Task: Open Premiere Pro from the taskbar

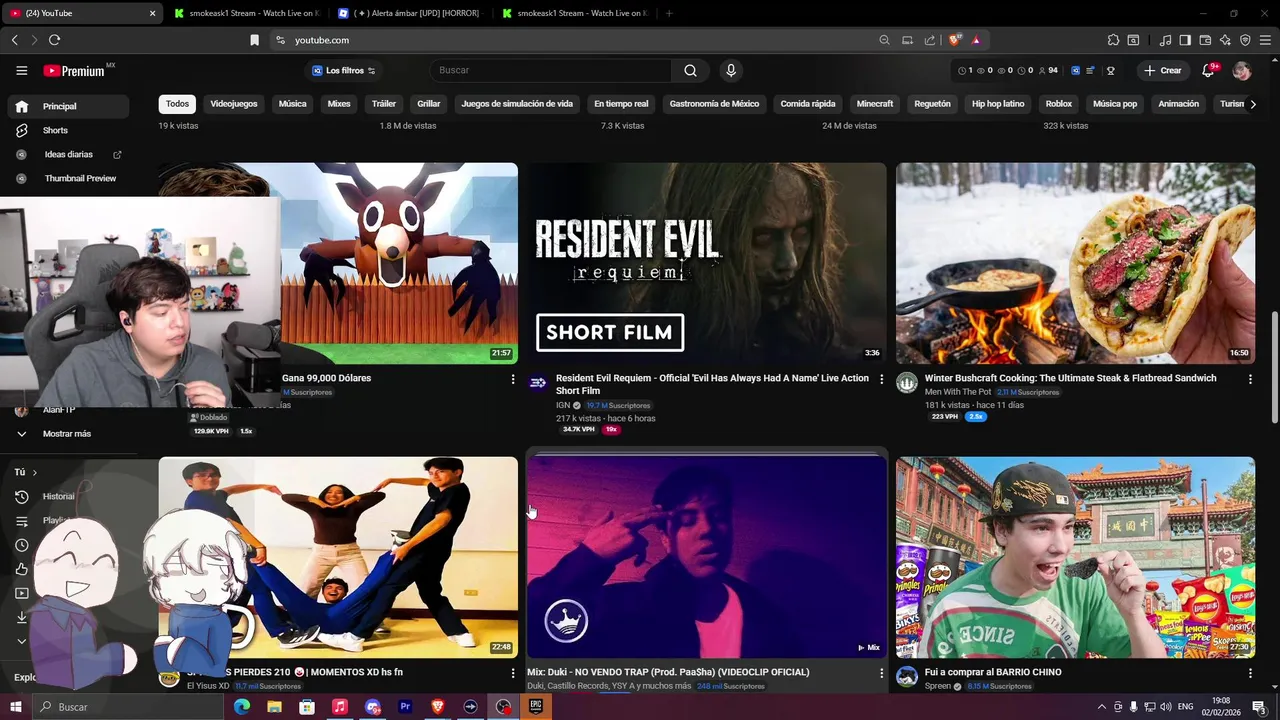Action: pos(405,707)
